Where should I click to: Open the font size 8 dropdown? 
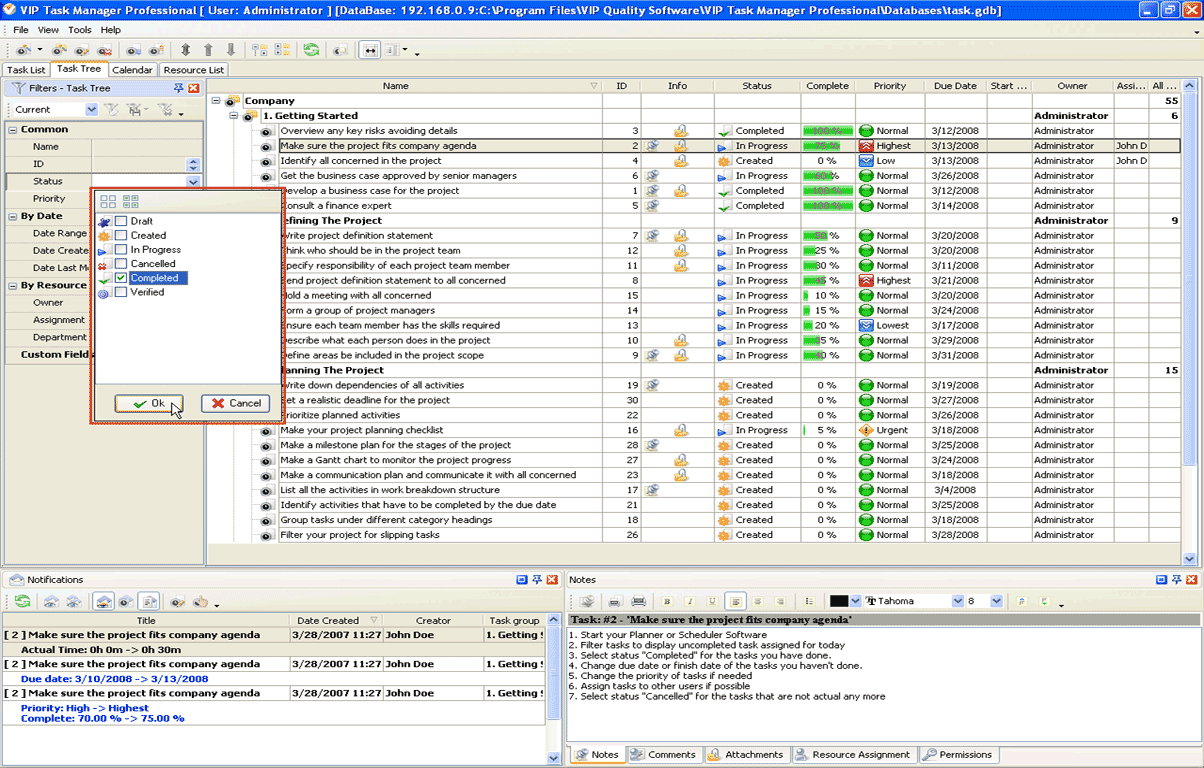point(996,601)
